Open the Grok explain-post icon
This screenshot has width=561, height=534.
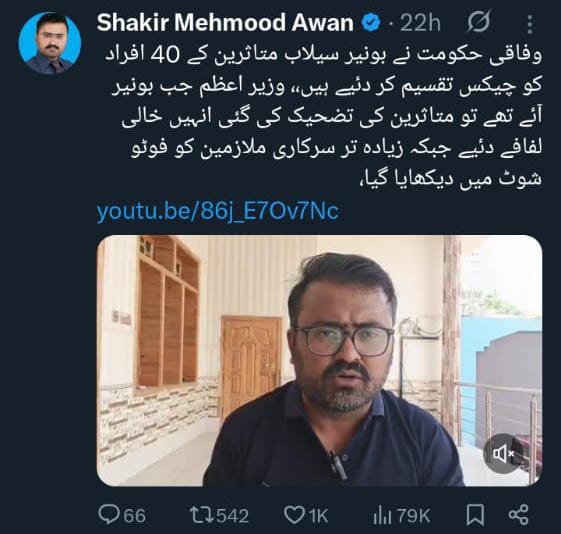[x=478, y=22]
